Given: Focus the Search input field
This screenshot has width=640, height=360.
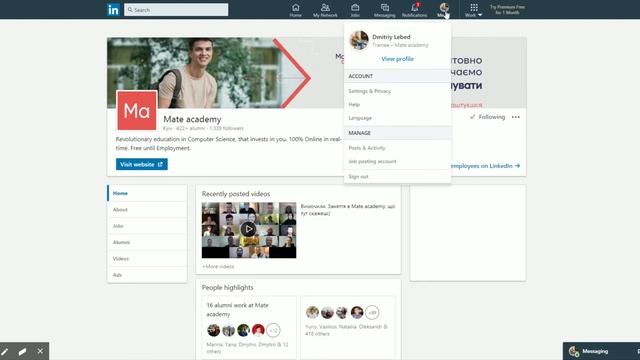Looking at the screenshot, I should coord(176,10).
